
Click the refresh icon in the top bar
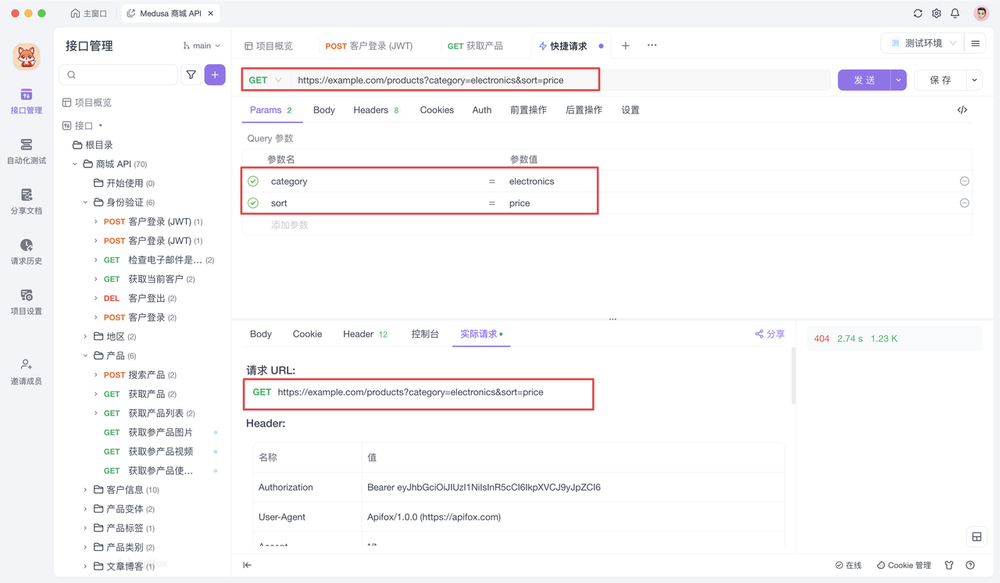(917, 13)
